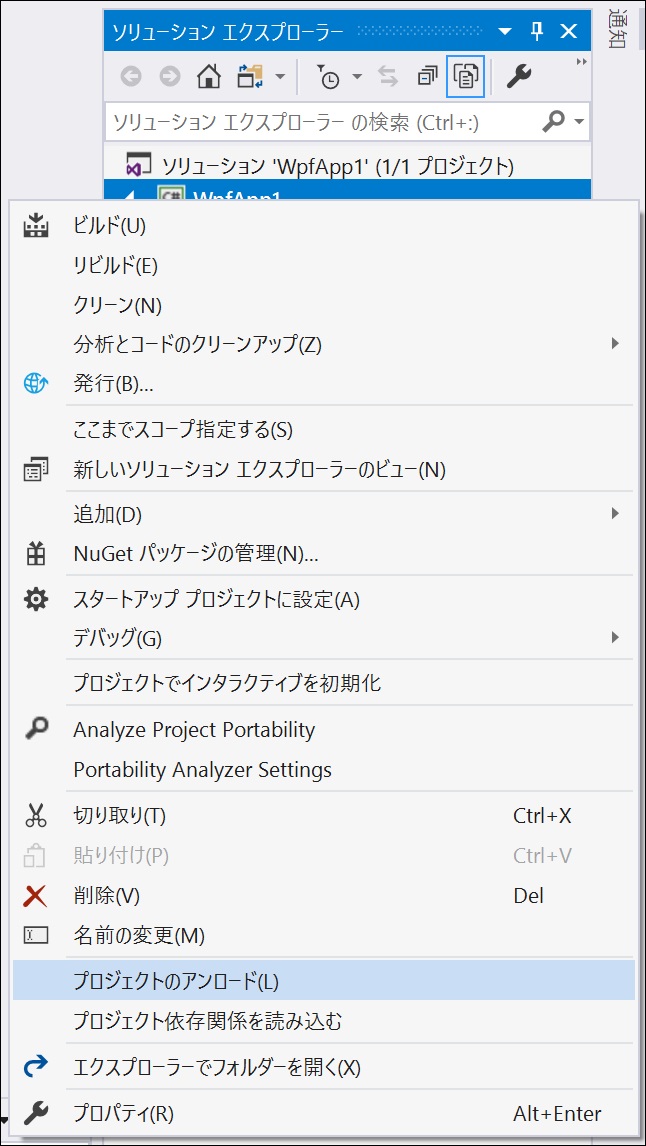This screenshot has height=1146, width=646.
Task: Click the magnifier icon beside Analyze Project Portability
Action: pos(36,728)
